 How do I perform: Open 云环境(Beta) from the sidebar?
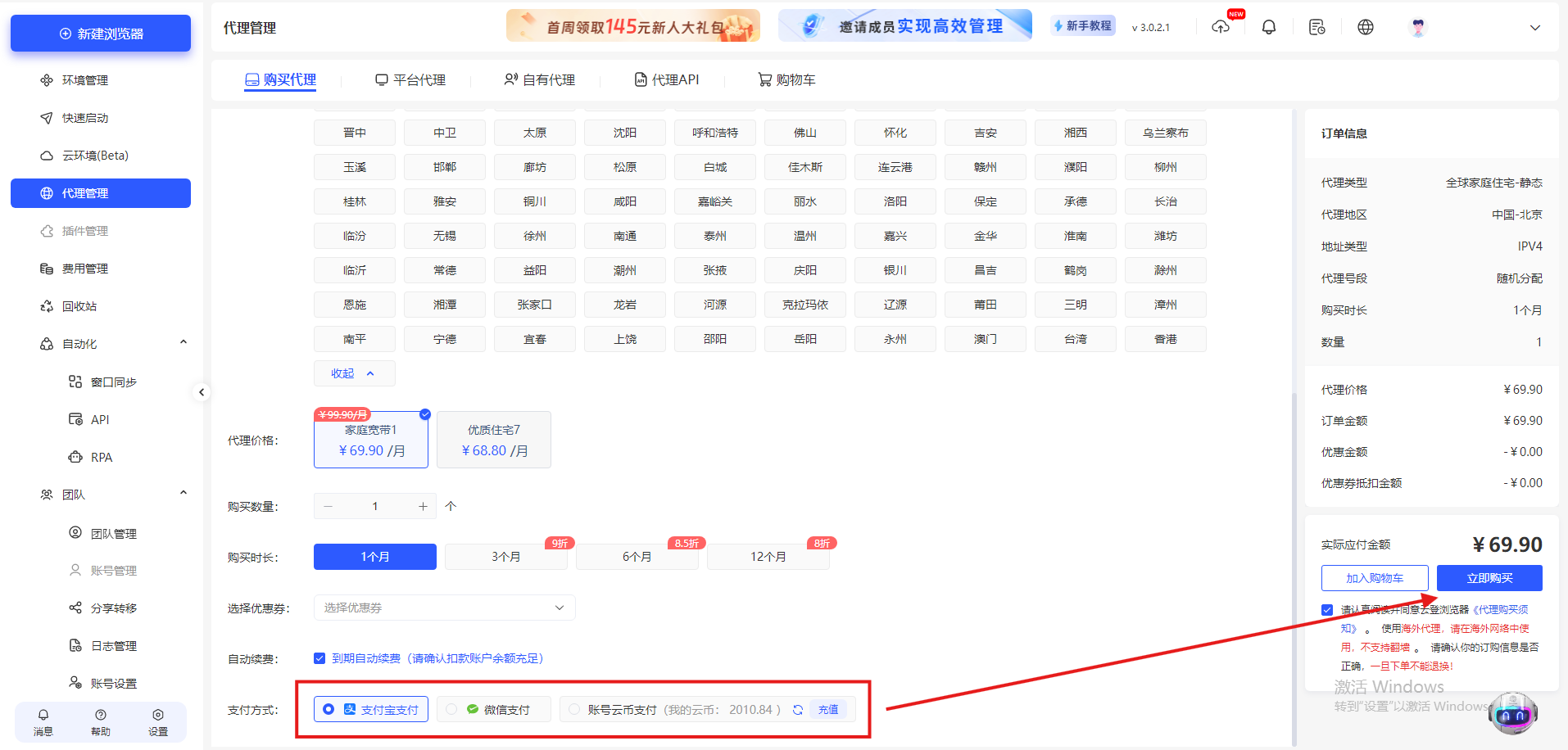click(87, 155)
